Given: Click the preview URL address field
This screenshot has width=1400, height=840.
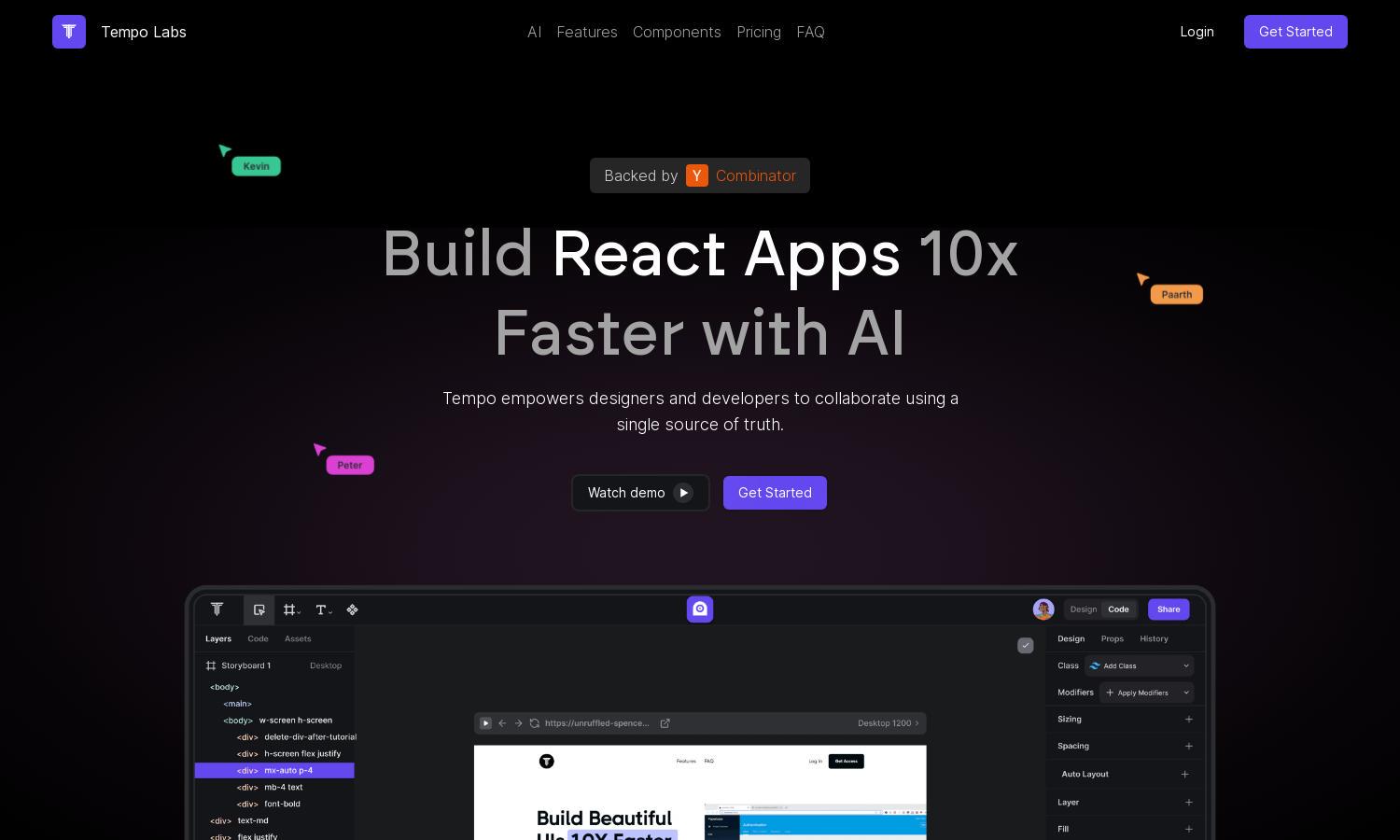Looking at the screenshot, I should pos(597,723).
